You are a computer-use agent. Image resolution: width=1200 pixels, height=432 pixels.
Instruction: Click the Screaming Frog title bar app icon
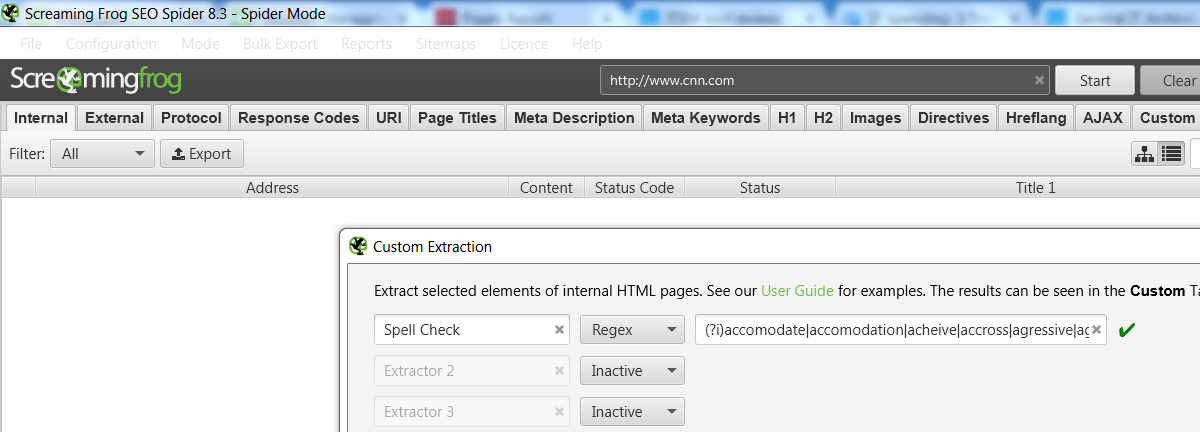pyautogui.click(x=11, y=15)
